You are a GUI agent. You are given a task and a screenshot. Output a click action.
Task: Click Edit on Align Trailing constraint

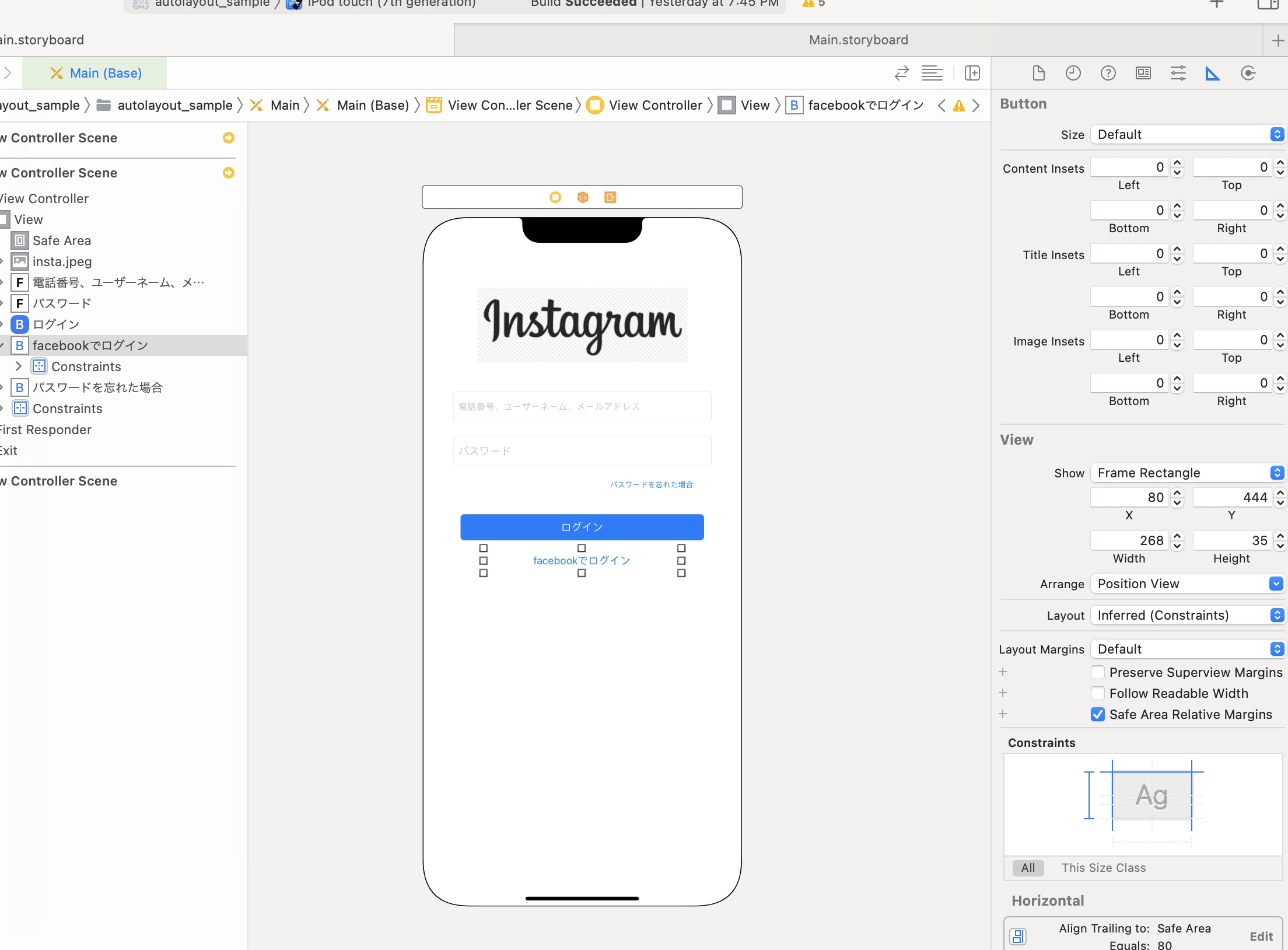(1261, 936)
